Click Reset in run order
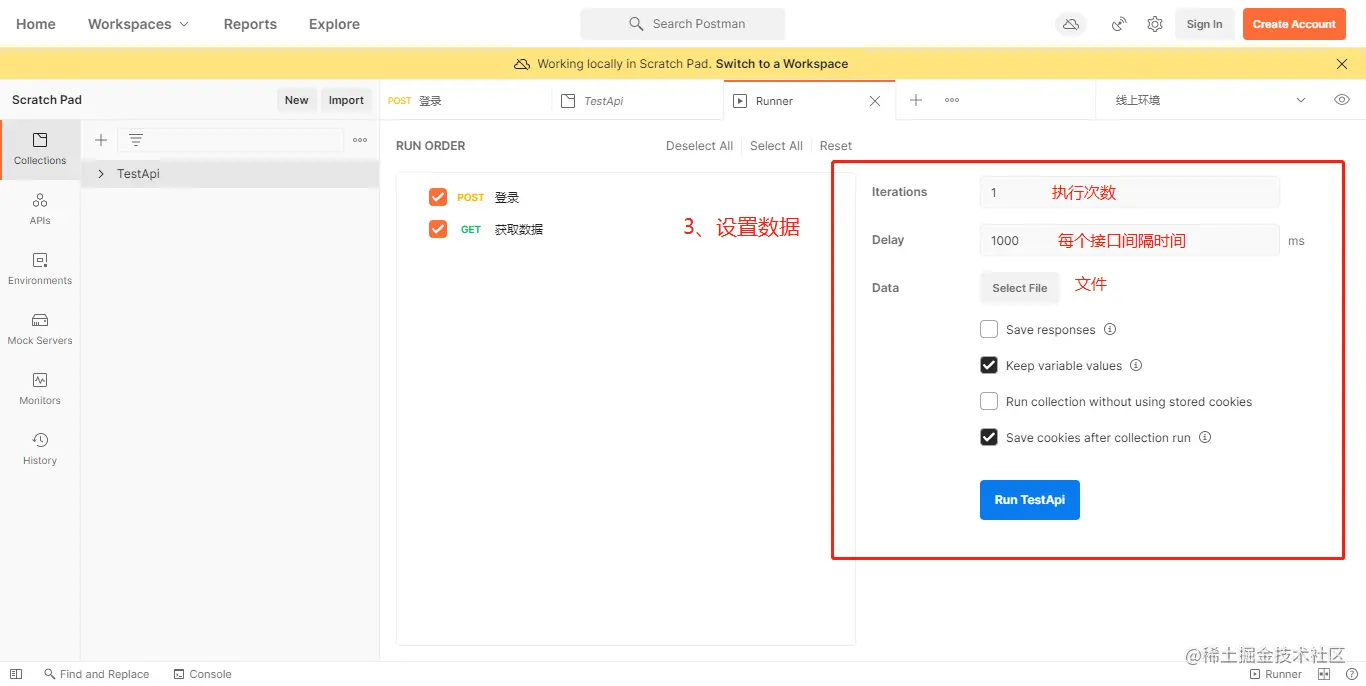This screenshot has width=1366, height=686. point(836,146)
